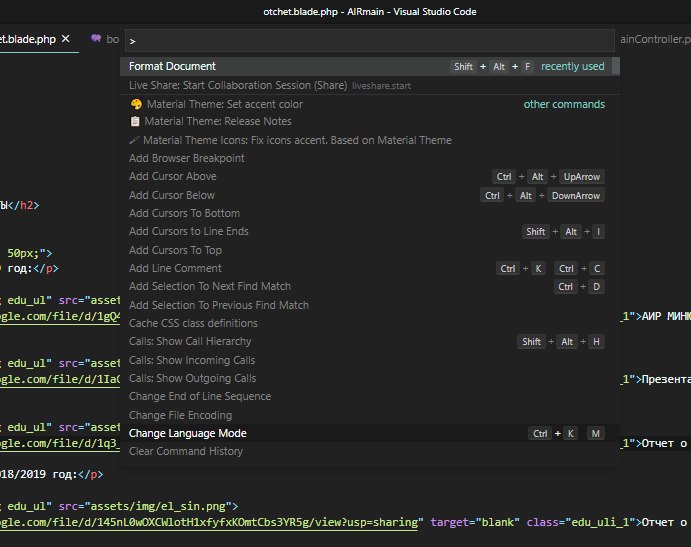Open the tab with elephant PHP icon

click(x=105, y=39)
